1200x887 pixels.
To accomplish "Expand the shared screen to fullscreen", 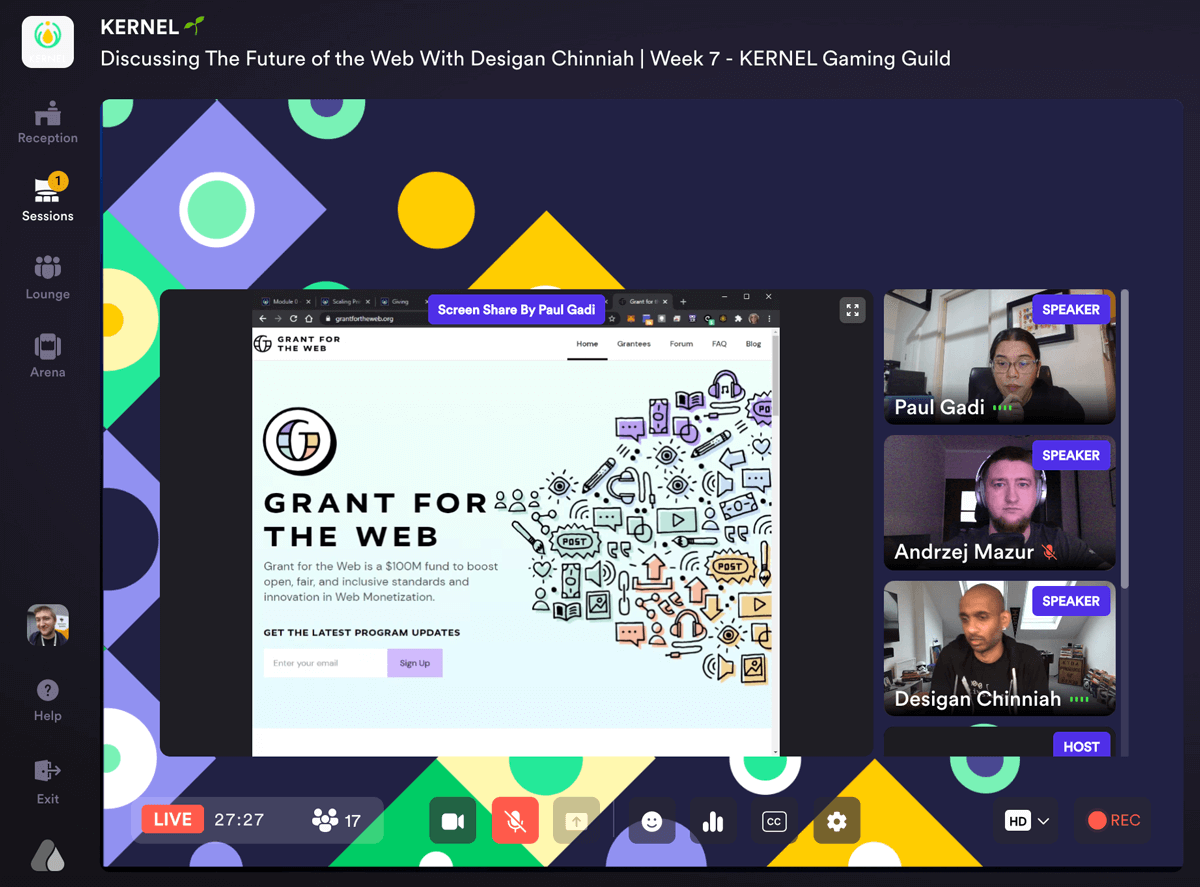I will click(x=852, y=310).
